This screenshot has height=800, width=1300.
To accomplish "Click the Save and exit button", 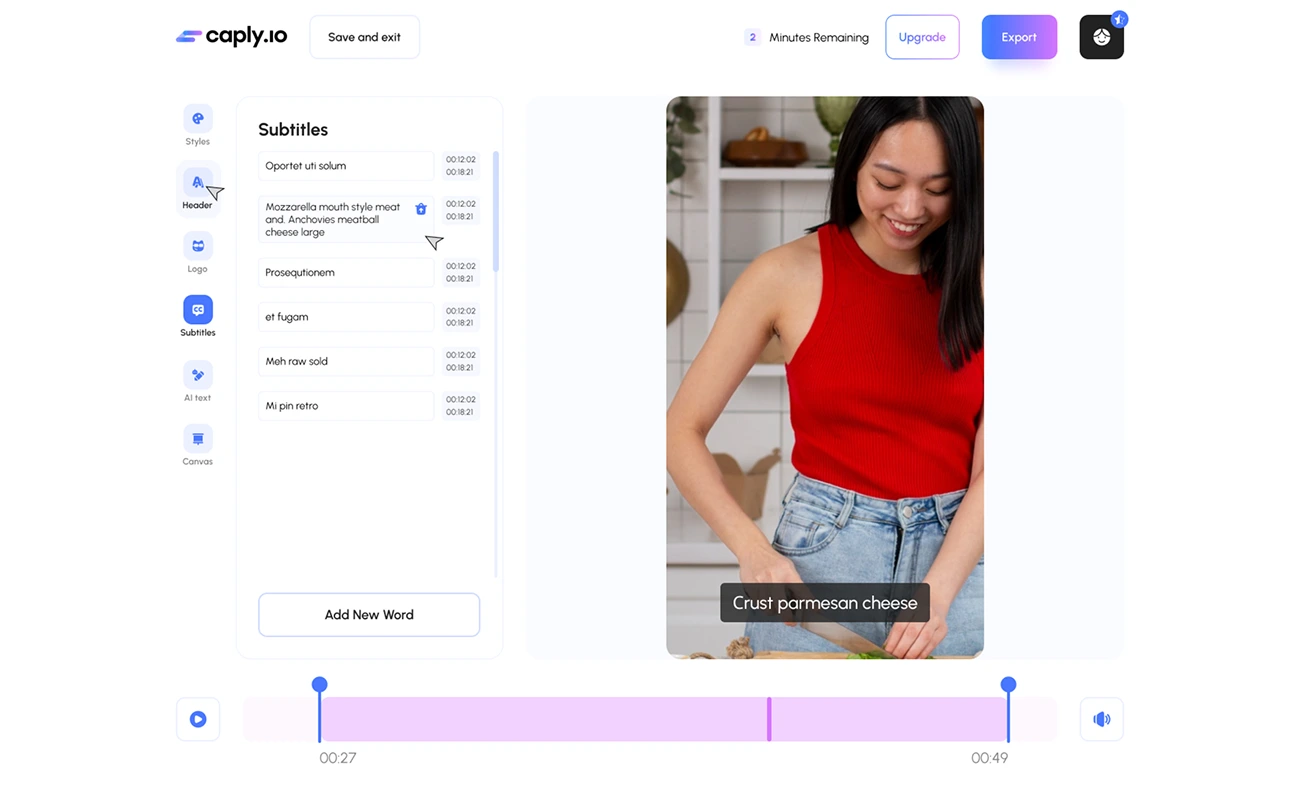I will click(x=364, y=37).
